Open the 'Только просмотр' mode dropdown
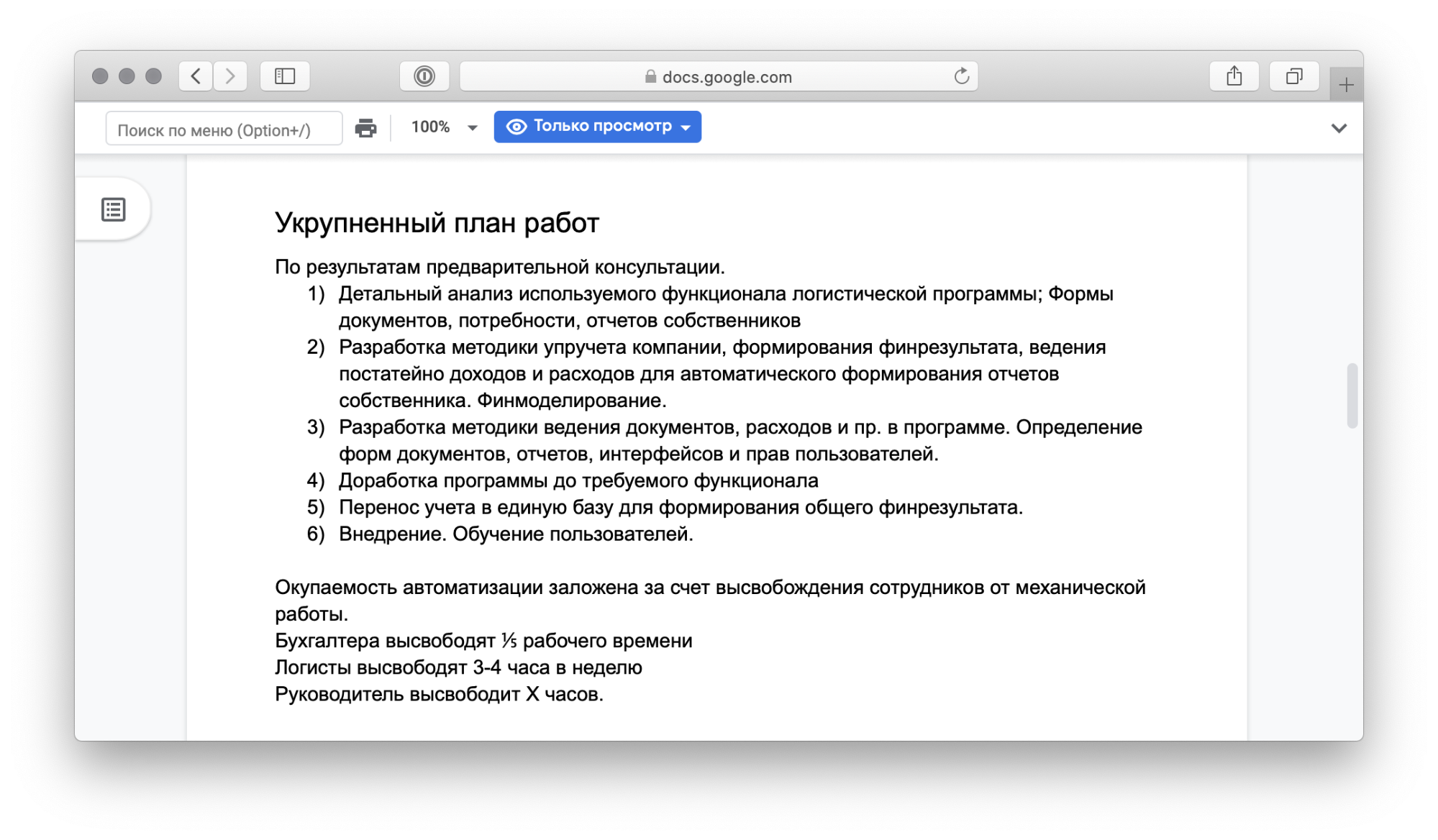1438x840 pixels. (597, 127)
